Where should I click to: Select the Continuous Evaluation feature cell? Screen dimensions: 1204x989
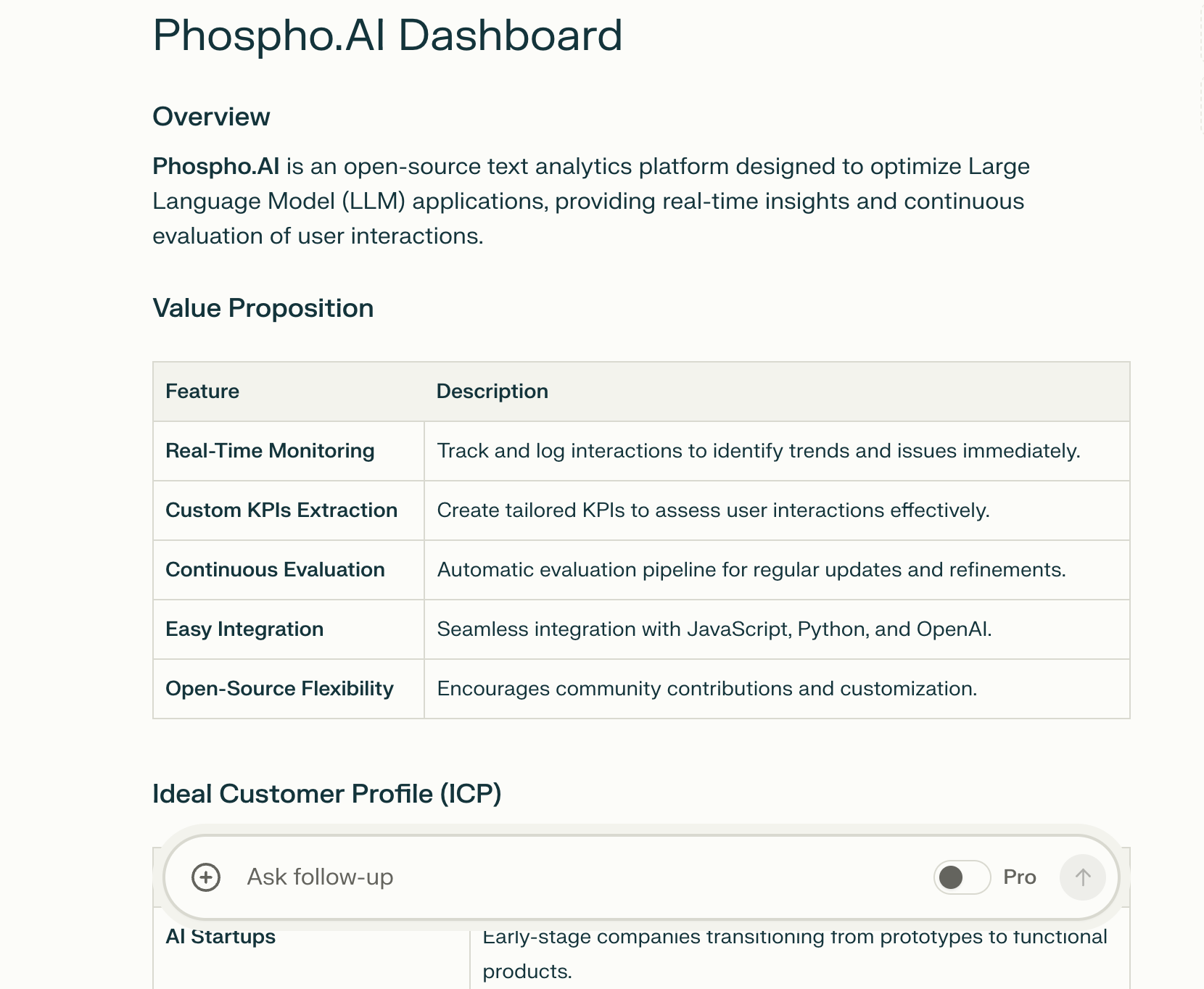pyautogui.click(x=275, y=570)
